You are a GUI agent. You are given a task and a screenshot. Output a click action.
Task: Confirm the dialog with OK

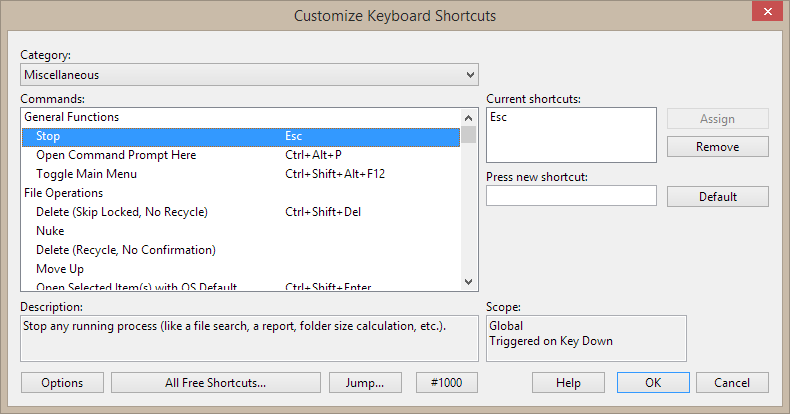tap(653, 383)
